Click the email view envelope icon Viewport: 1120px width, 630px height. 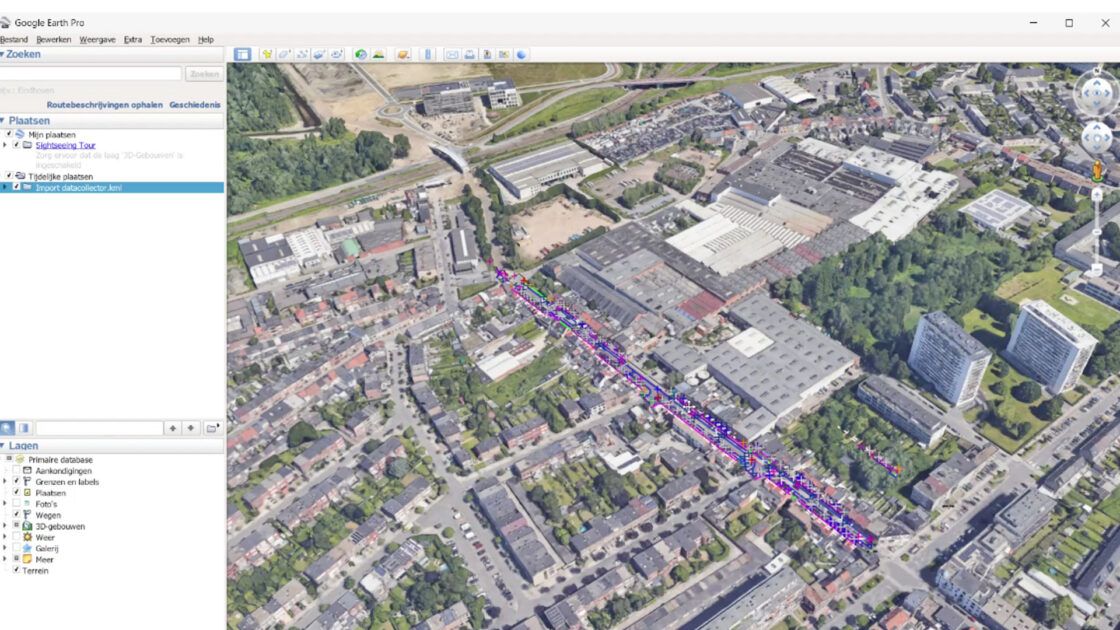tap(452, 54)
